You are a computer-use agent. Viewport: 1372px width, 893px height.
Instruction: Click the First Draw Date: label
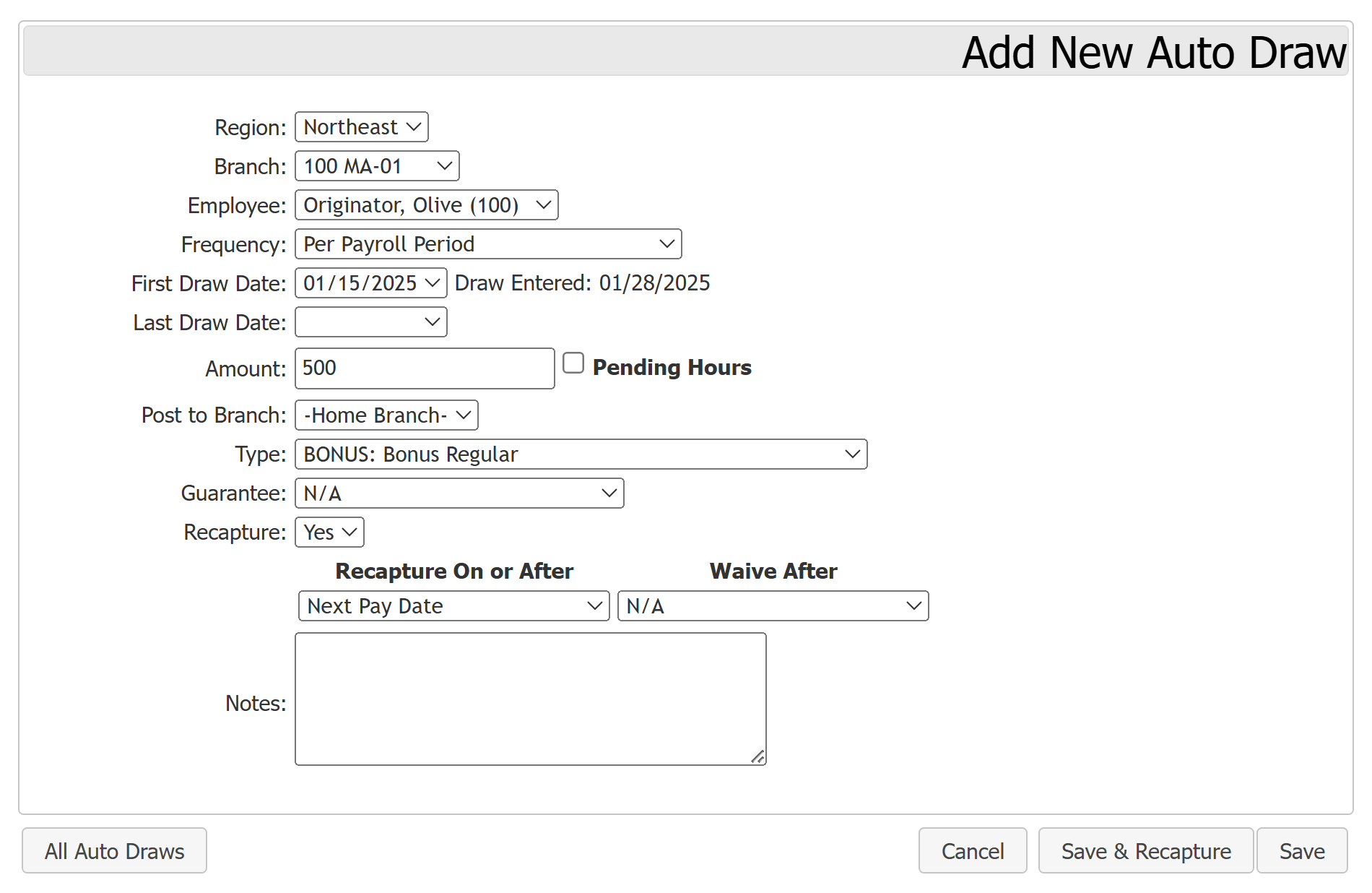coord(209,284)
